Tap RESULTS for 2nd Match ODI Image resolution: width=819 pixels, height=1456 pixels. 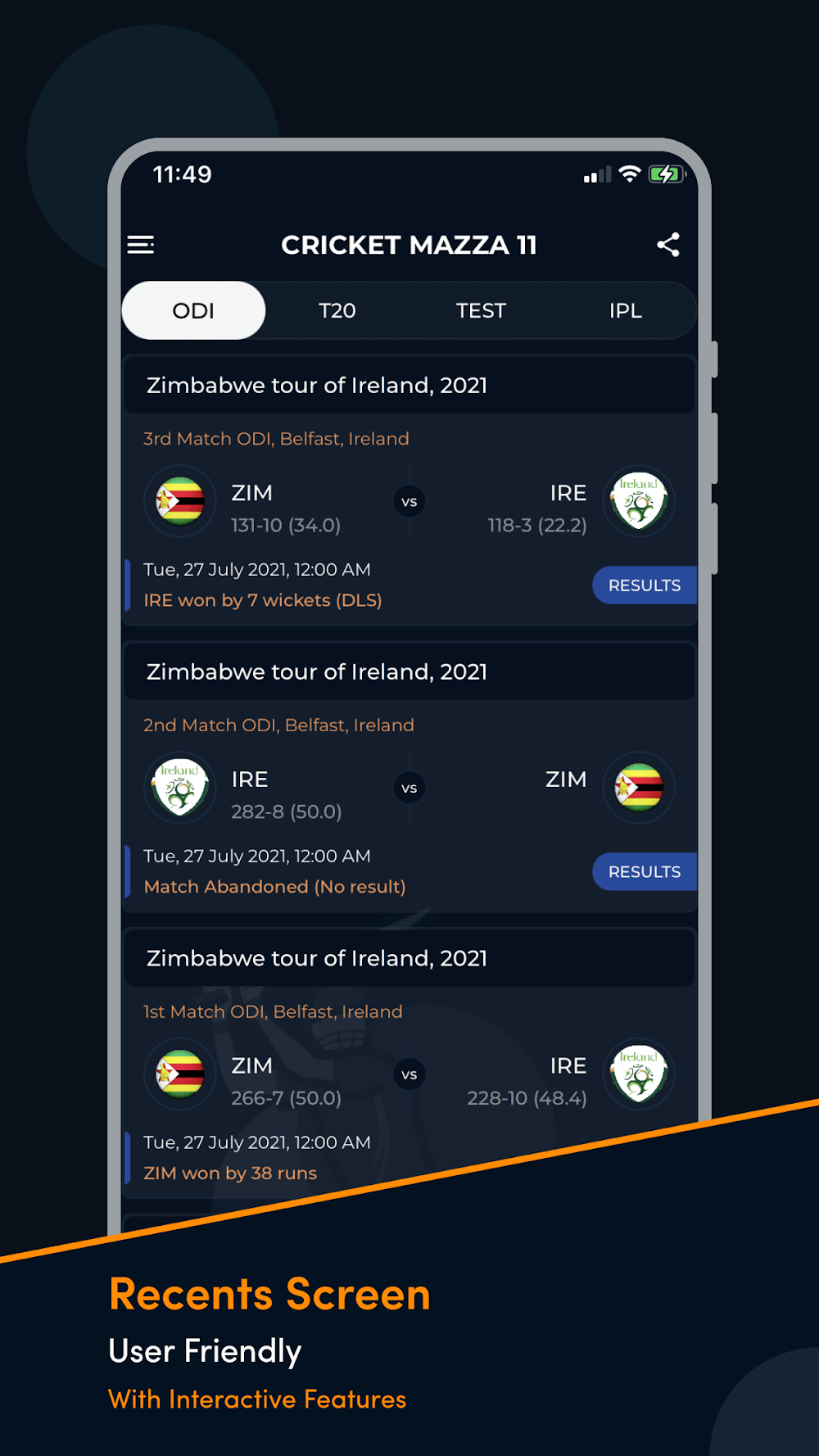tap(644, 872)
